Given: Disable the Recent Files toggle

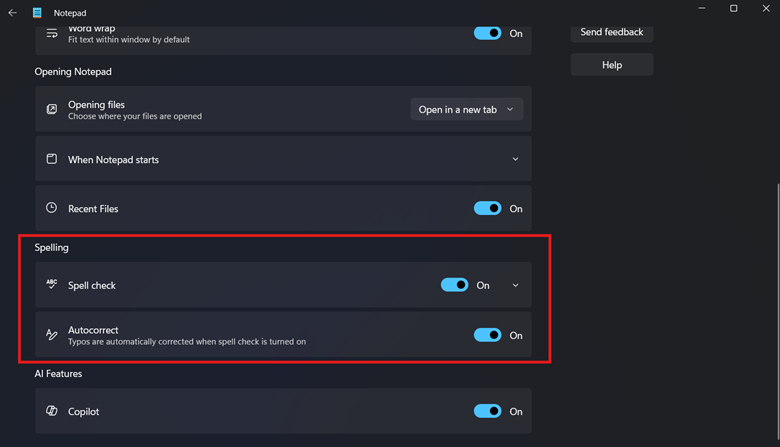Looking at the screenshot, I should (487, 208).
